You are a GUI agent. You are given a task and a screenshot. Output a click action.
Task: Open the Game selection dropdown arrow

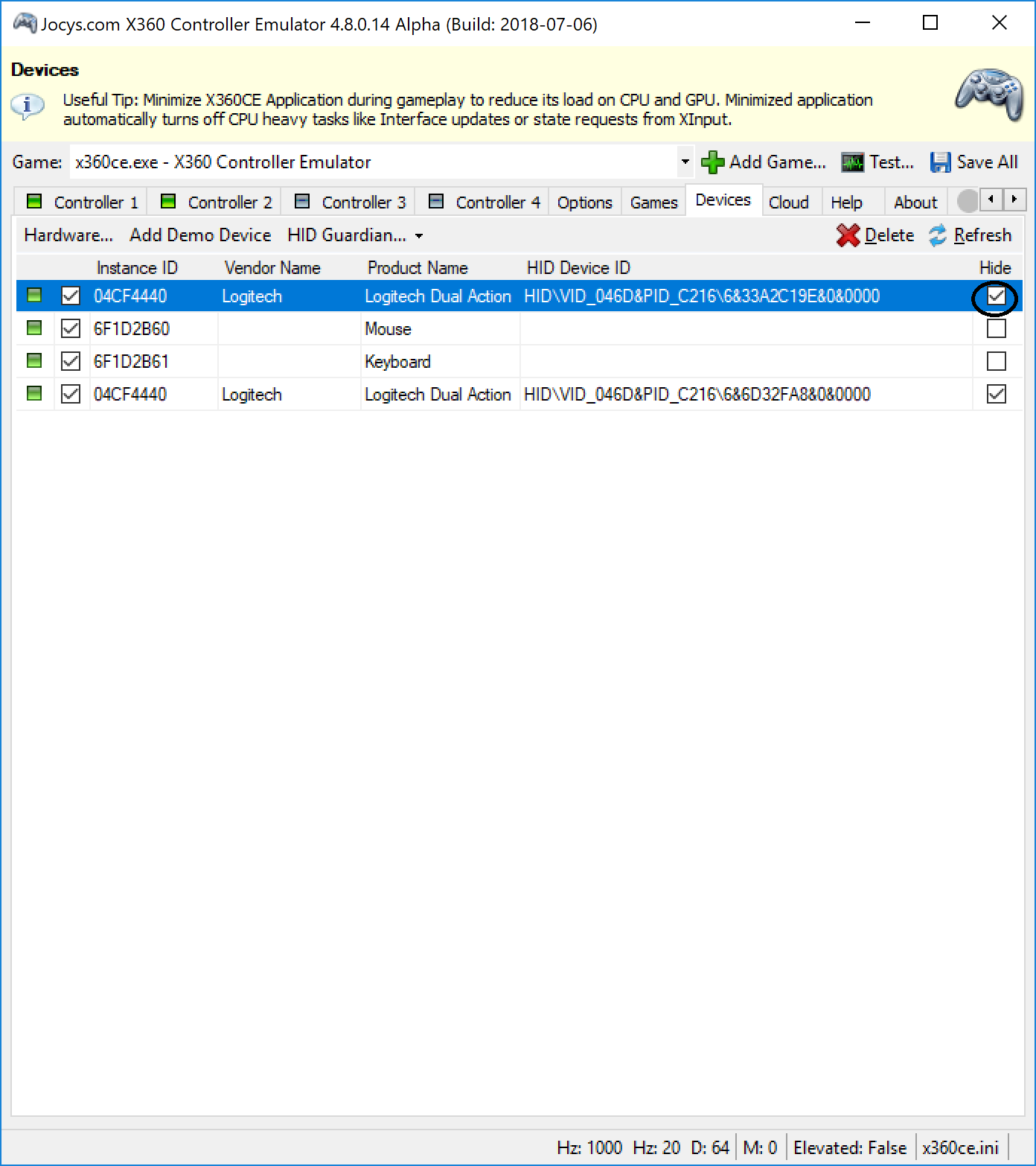pos(685,162)
